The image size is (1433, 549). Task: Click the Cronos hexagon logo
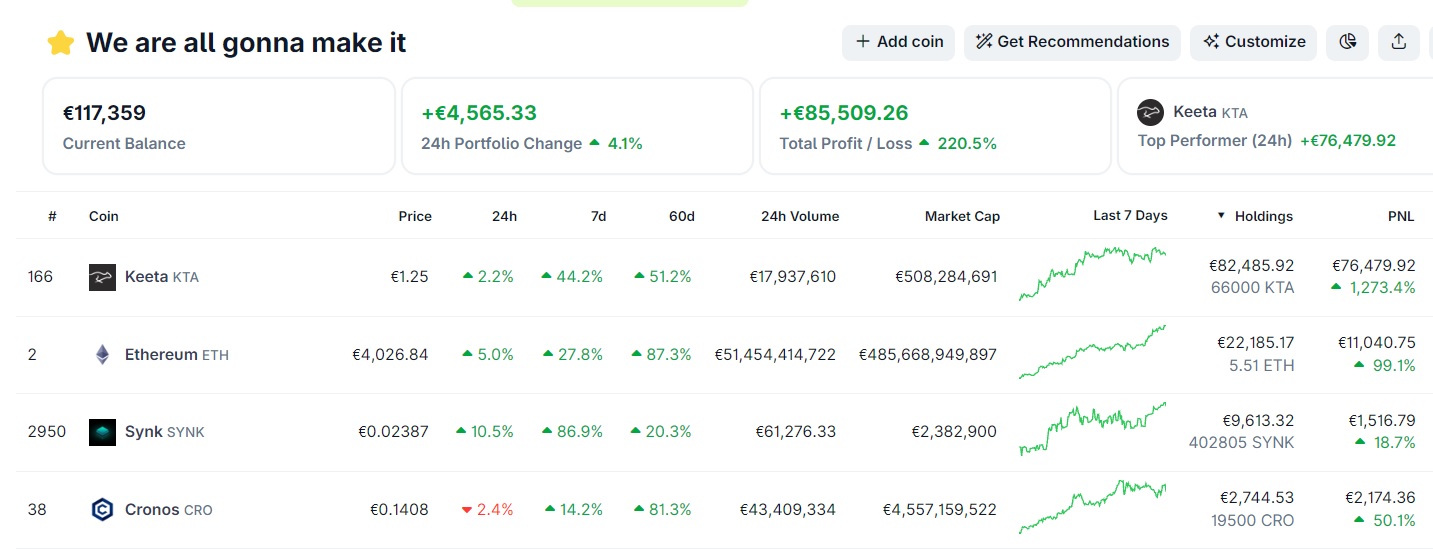click(102, 510)
